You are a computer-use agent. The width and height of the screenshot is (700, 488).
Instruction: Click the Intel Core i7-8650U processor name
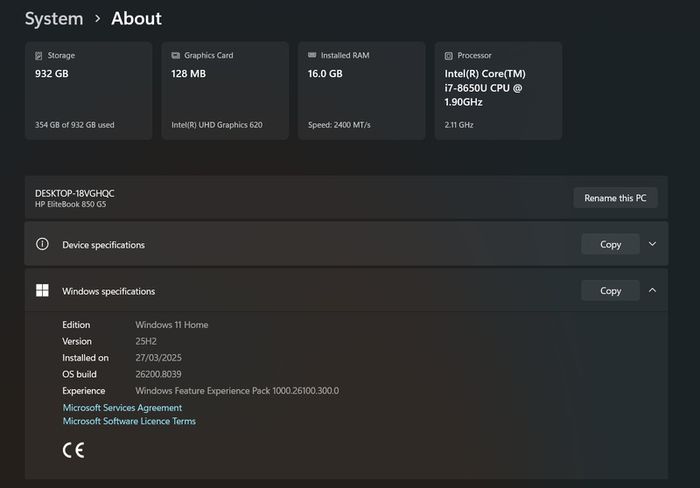pyautogui.click(x=485, y=88)
